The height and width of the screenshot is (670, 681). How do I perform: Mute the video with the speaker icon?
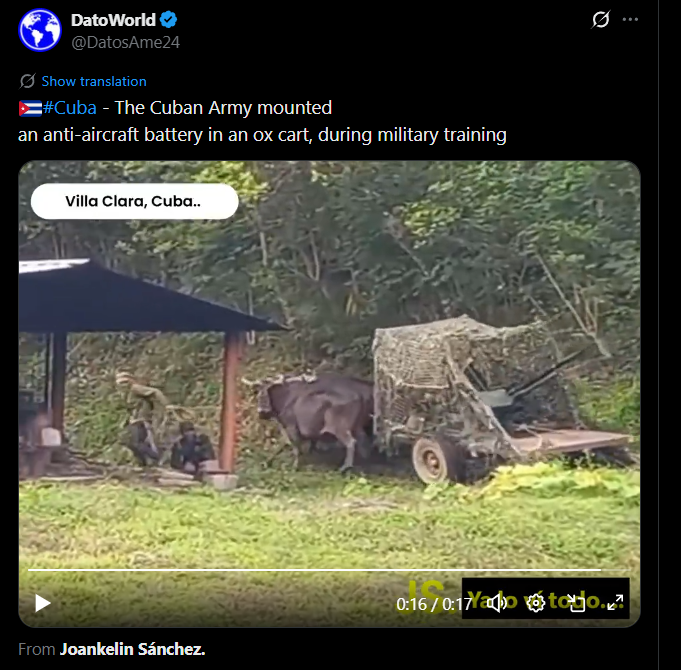coord(497,603)
